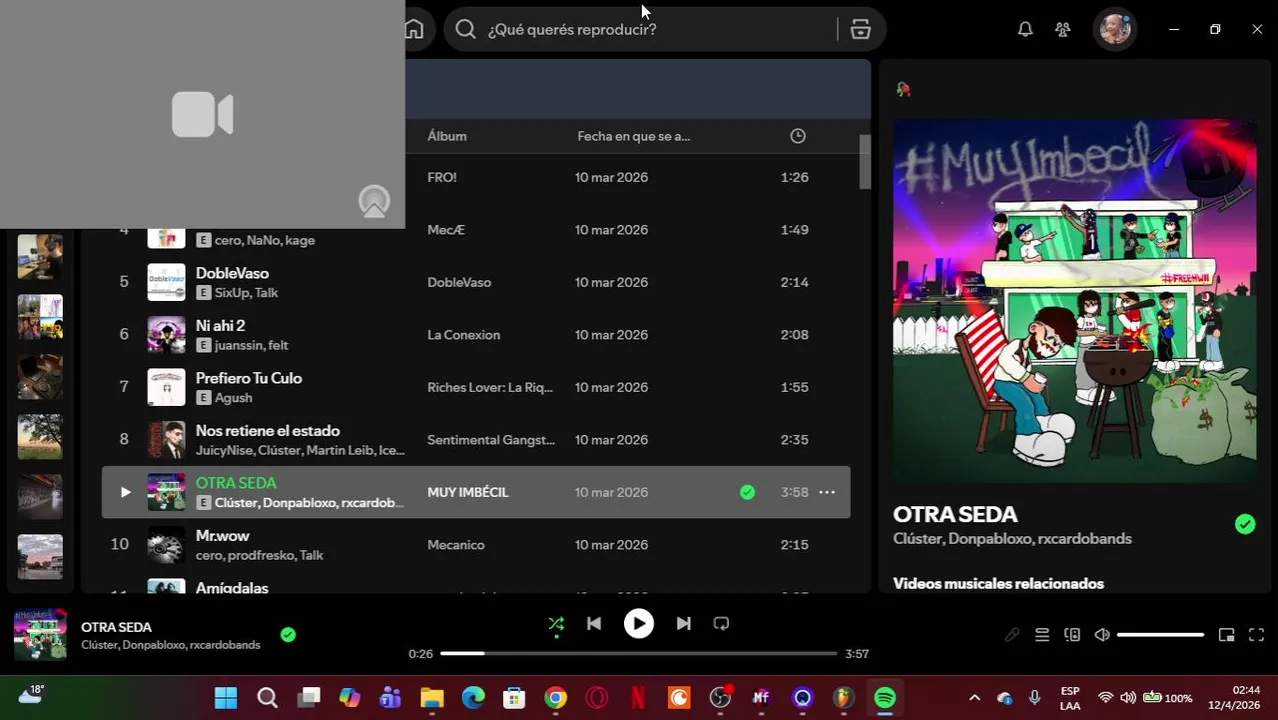Open the notifications bell
The height and width of the screenshot is (720, 1278).
(x=1025, y=29)
